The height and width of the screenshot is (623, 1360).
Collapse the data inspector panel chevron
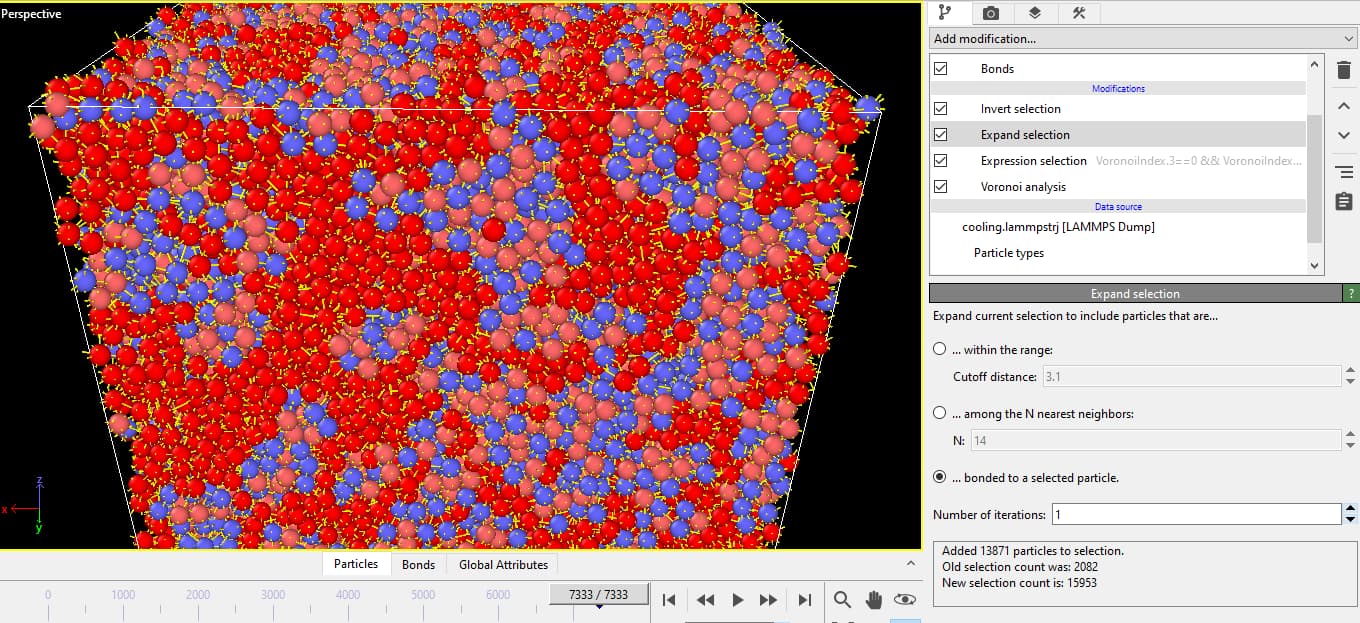pyautogui.click(x=910, y=564)
